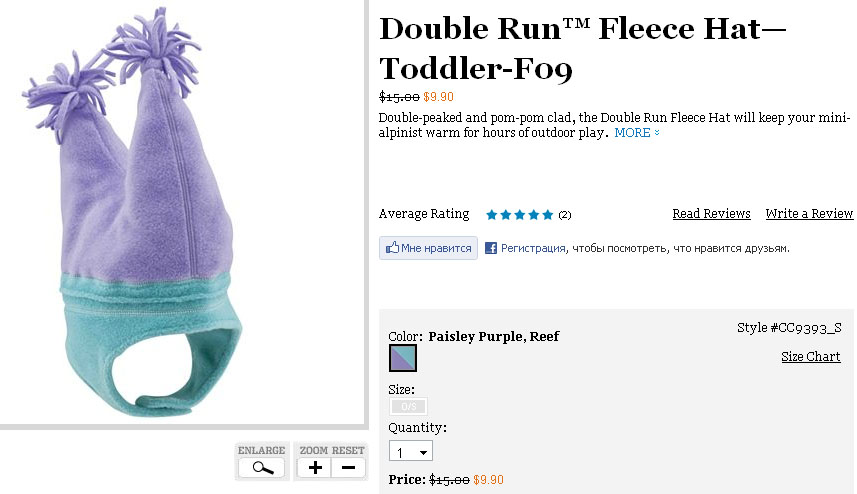
Task: Click the Style #CC9393_S text
Action: [x=789, y=328]
